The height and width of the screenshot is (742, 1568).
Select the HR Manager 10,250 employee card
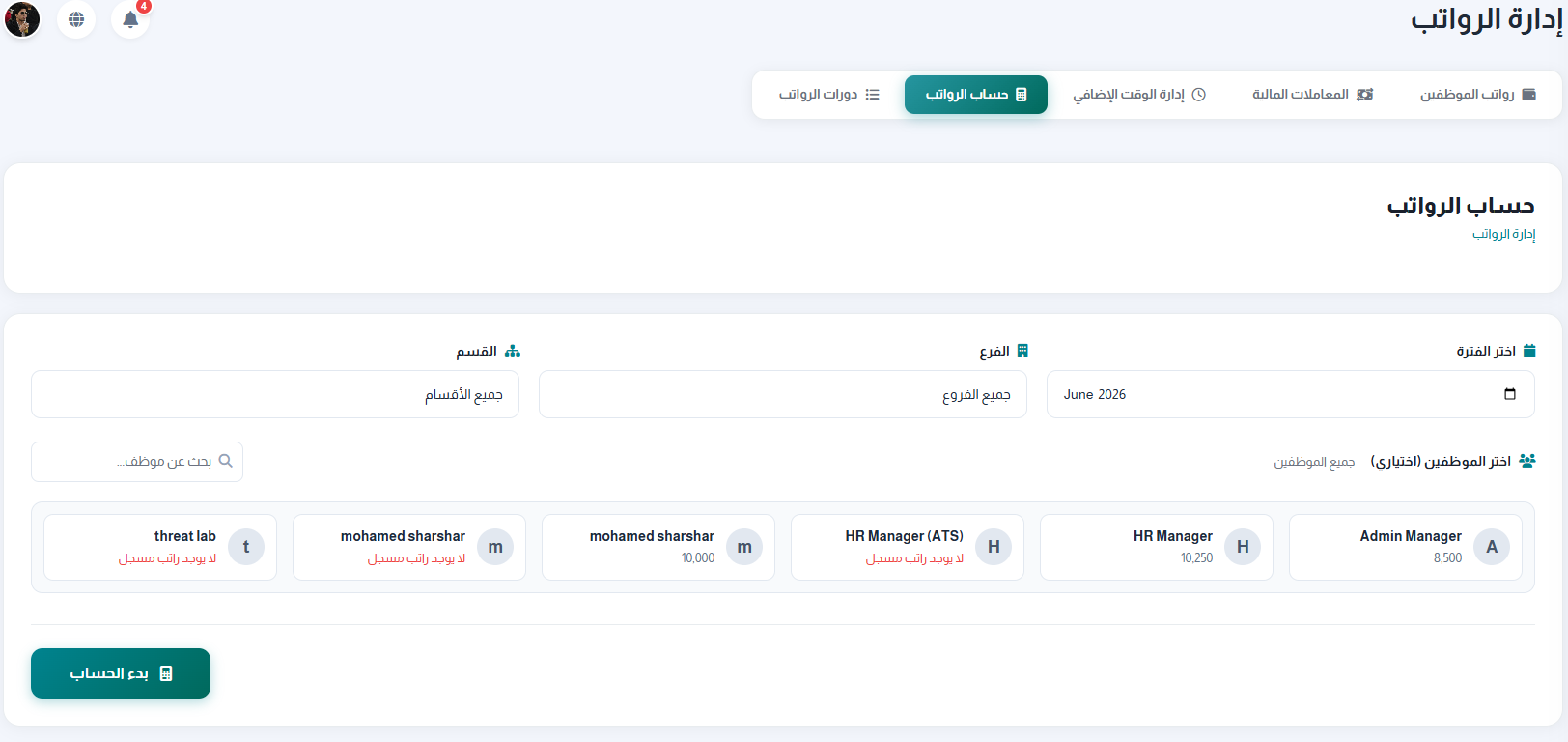pos(1157,547)
